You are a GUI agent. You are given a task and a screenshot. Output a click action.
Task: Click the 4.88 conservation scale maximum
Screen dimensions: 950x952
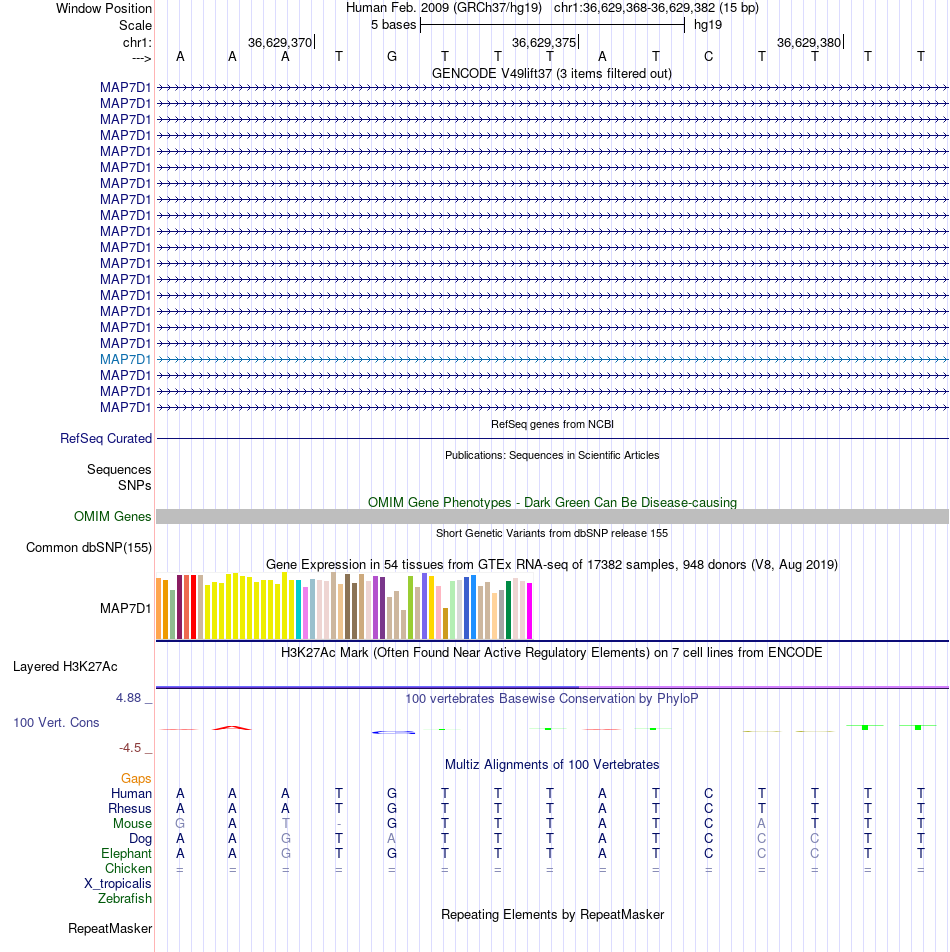[129, 698]
